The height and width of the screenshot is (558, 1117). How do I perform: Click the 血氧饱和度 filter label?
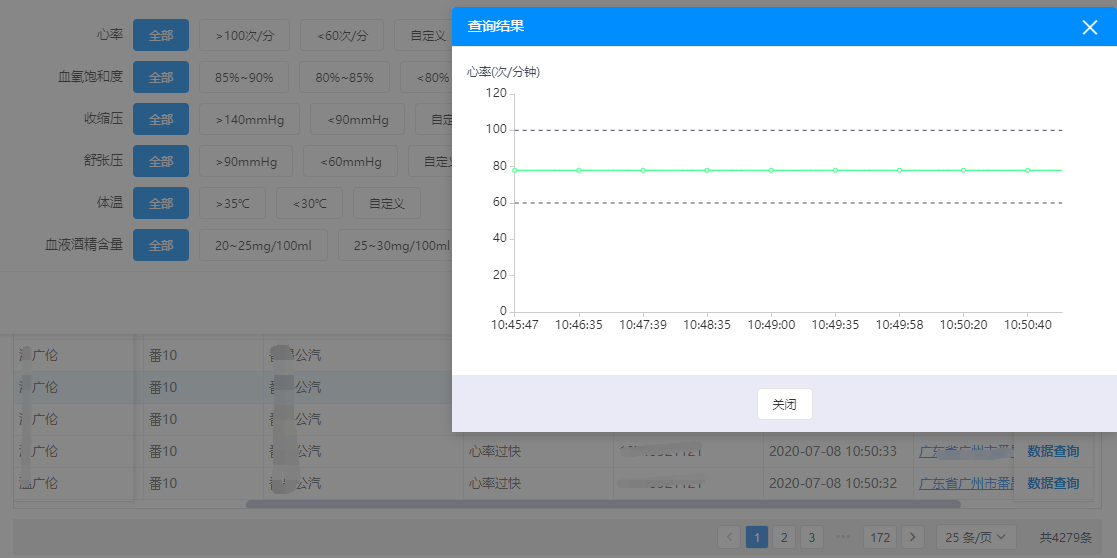90,77
